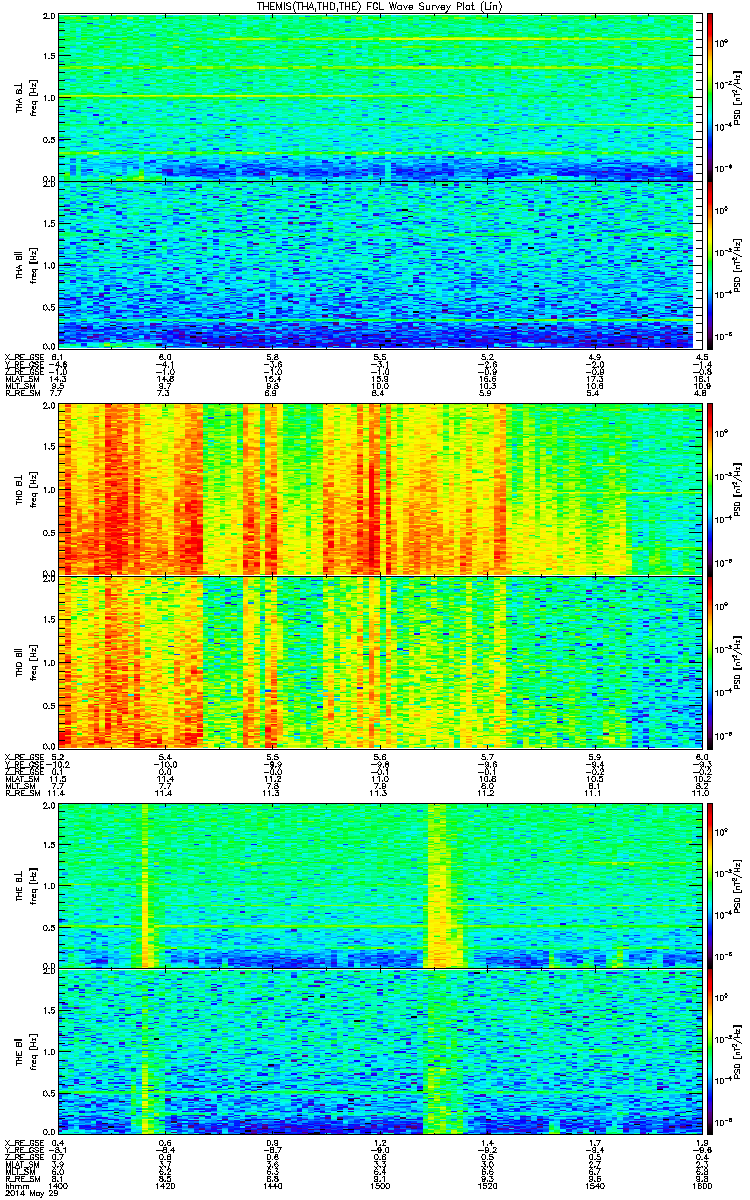Click the 'THE B∥ freq [Hz]' axis label
The image size is (750, 1200).
coord(24,1052)
